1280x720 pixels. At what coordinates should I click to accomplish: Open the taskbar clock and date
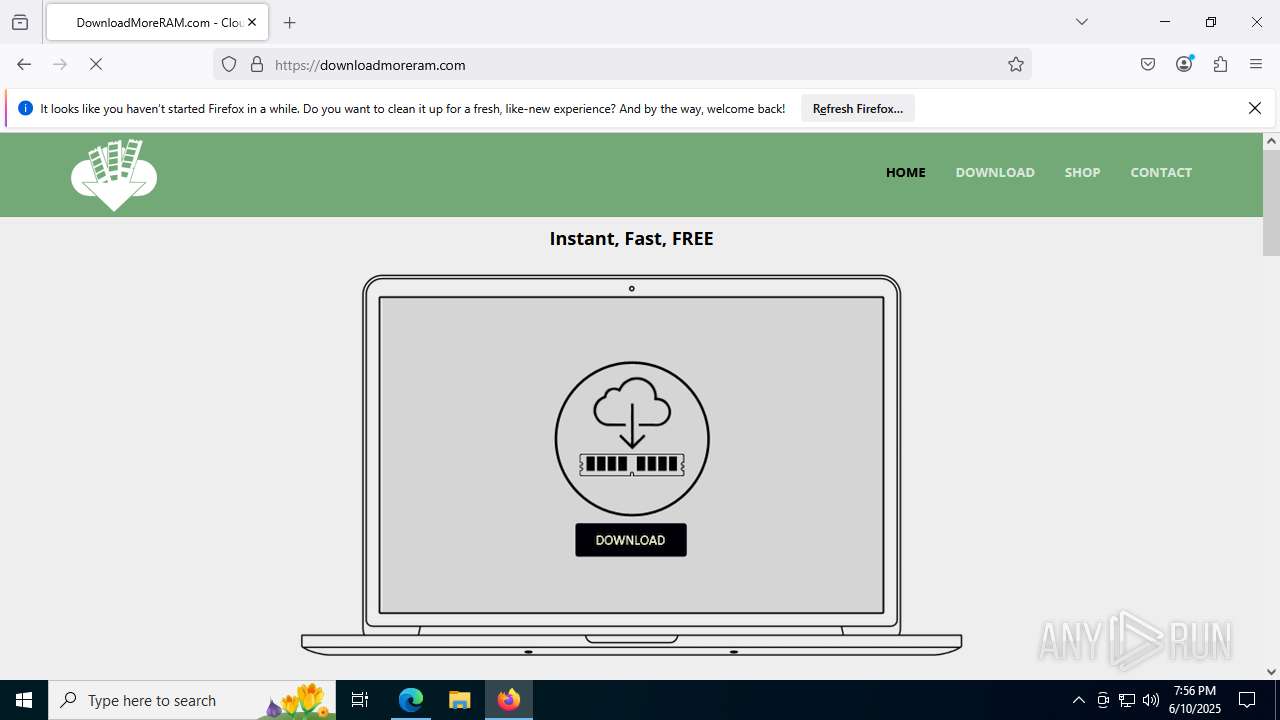pos(1195,700)
